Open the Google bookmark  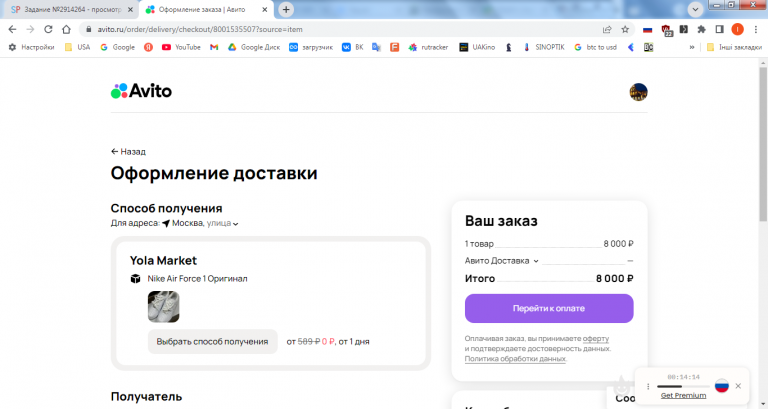click(118, 47)
